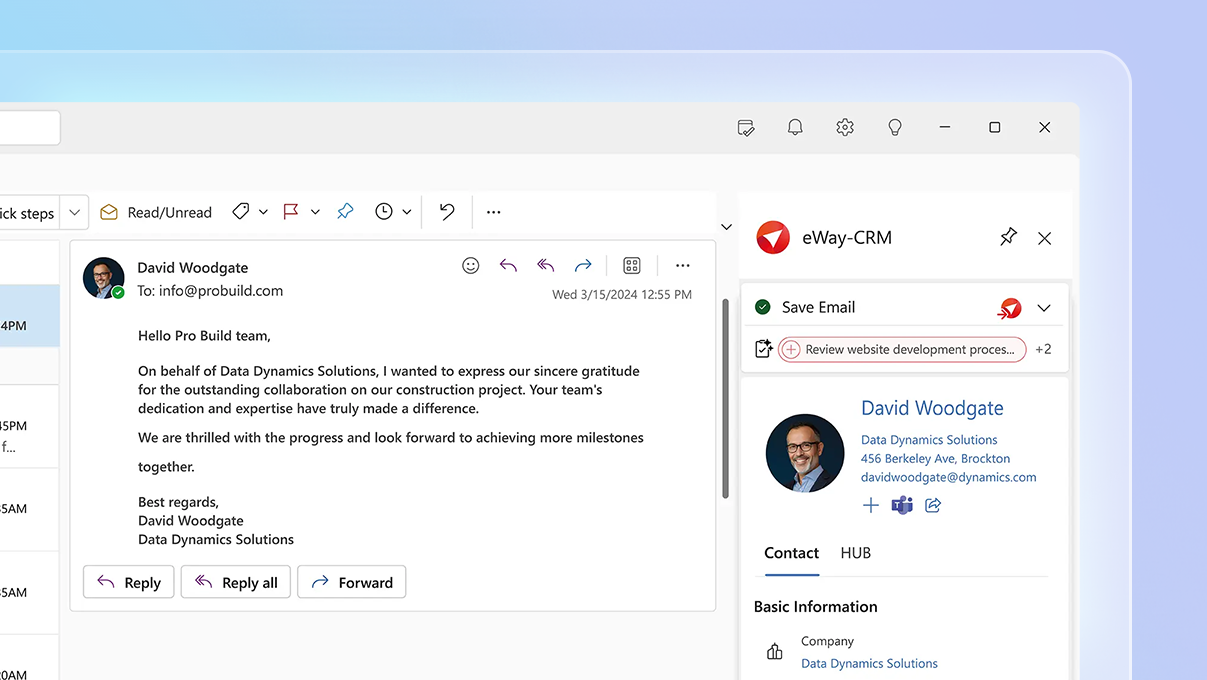Click the Forward button below the email
This screenshot has height=680, width=1207.
351,582
